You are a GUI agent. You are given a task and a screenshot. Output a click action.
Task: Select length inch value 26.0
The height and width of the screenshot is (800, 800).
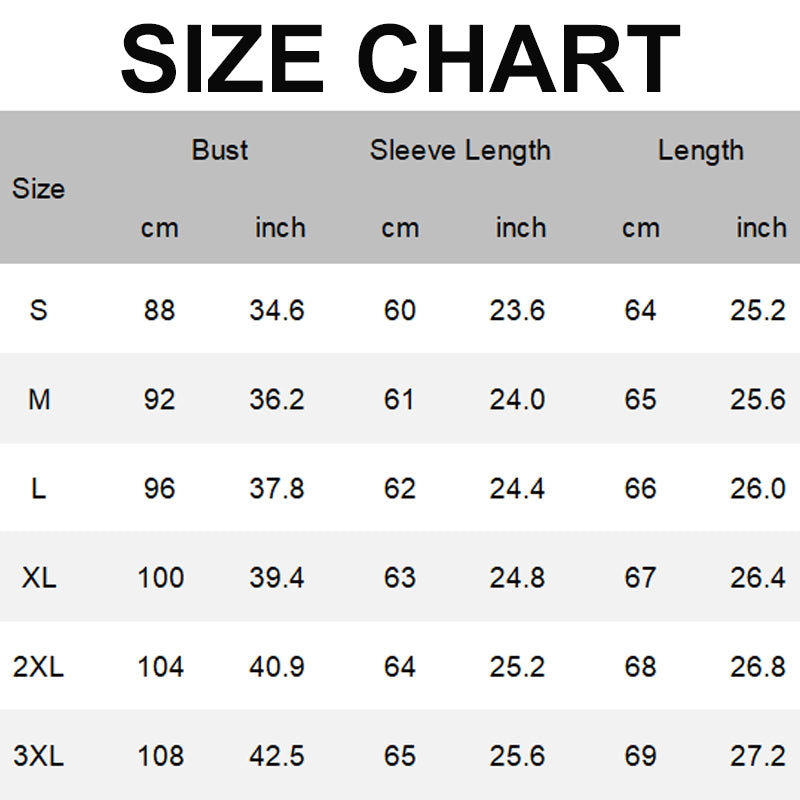758,488
